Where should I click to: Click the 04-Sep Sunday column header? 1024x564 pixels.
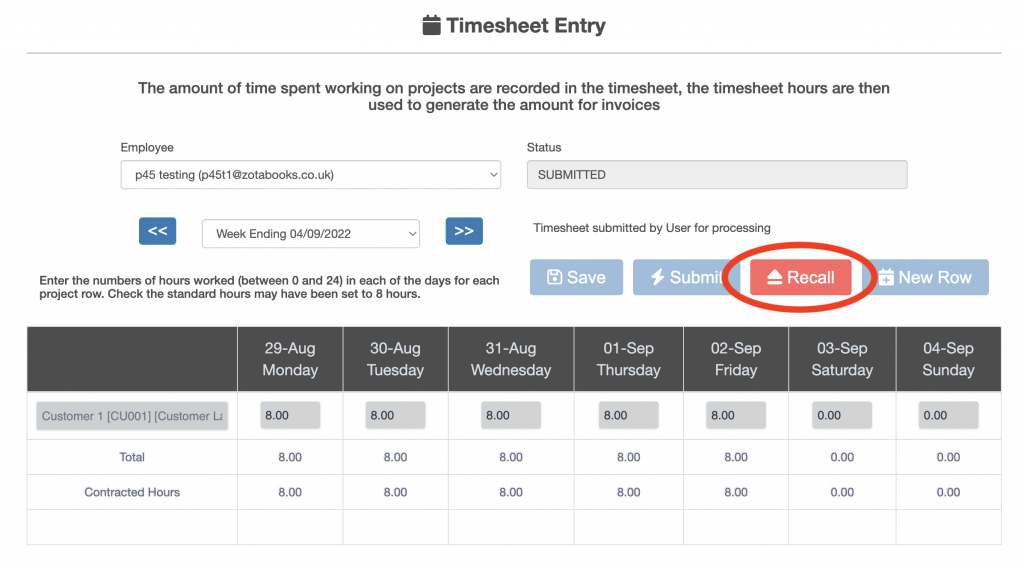coord(948,359)
